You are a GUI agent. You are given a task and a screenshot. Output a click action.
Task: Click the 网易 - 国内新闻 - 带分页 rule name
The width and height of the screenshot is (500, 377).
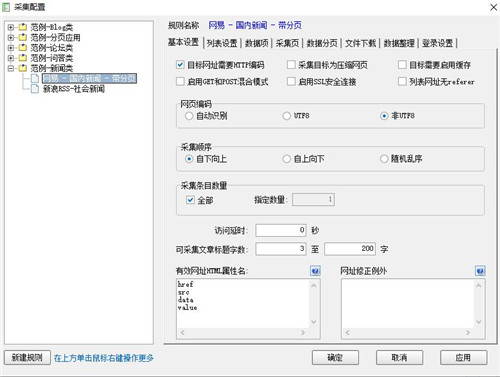[x=255, y=25]
